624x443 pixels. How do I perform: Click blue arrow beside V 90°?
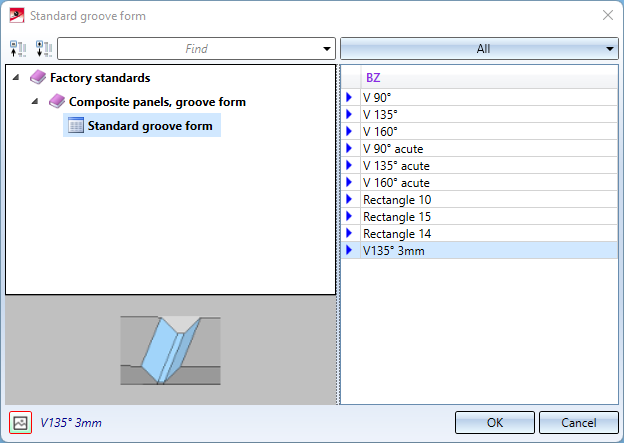pyautogui.click(x=349, y=97)
